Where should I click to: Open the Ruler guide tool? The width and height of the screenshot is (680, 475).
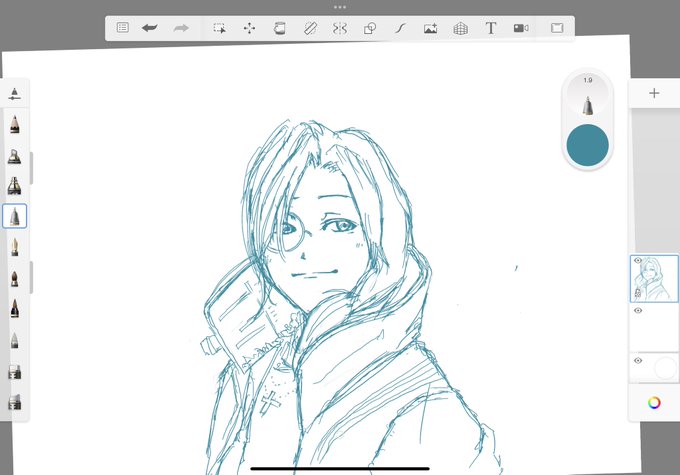click(x=310, y=28)
